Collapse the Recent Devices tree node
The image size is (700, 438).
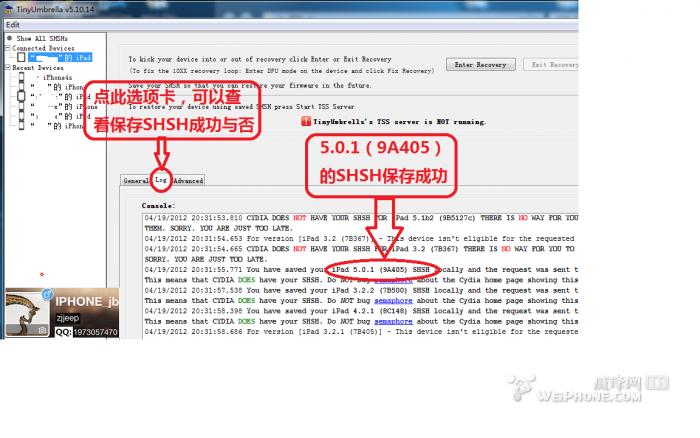coord(8,67)
